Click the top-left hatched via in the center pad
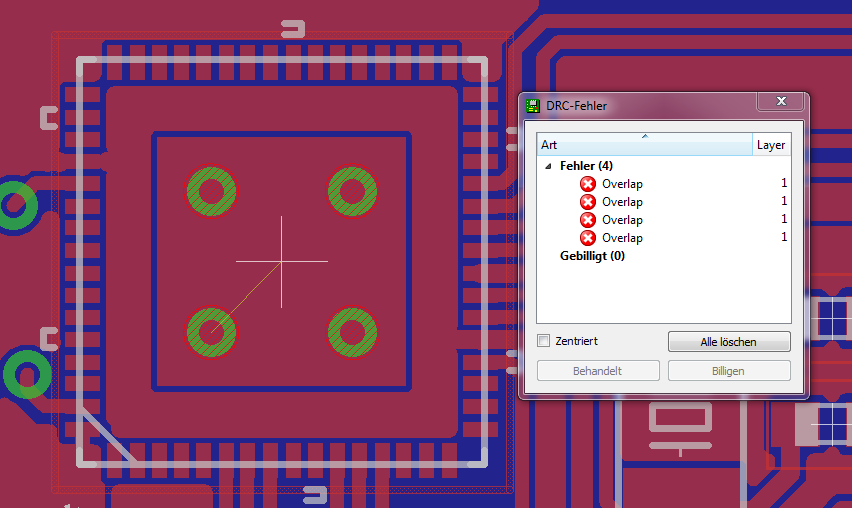Image resolution: width=852 pixels, height=508 pixels. point(211,191)
